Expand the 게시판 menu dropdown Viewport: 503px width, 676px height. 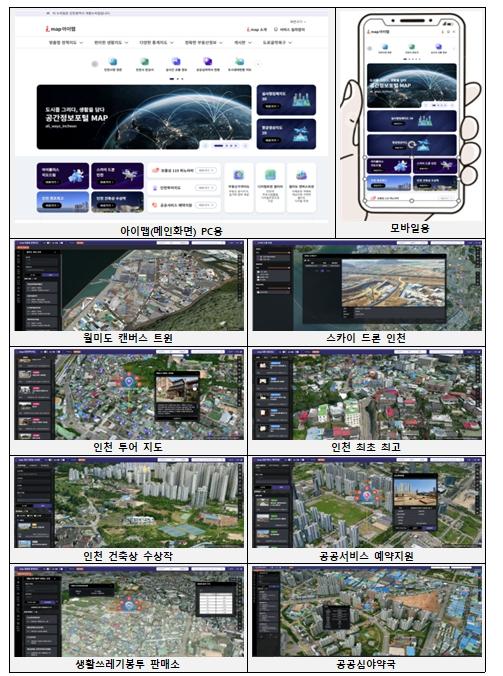243,43
